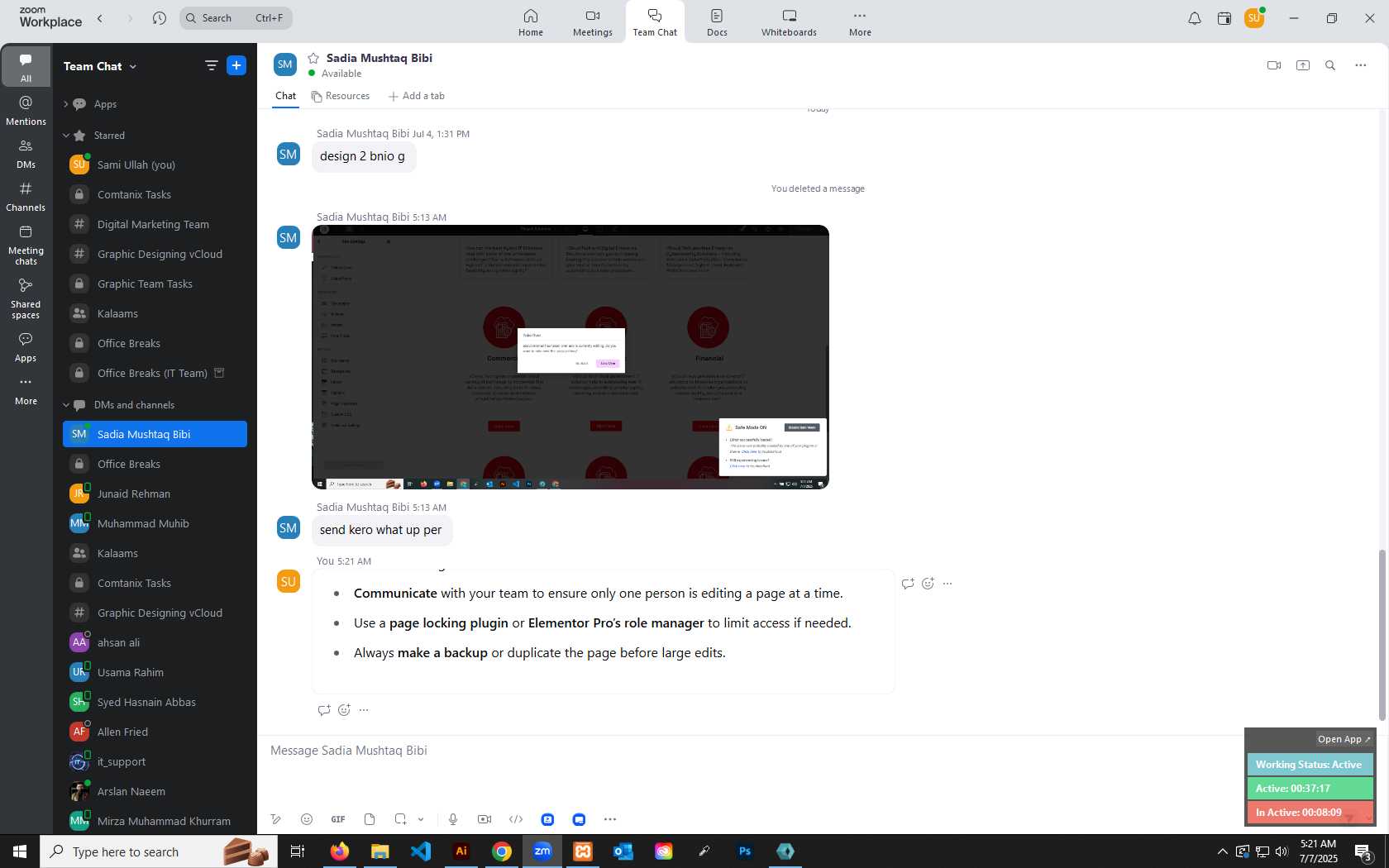Expand the Apps section

65,104
